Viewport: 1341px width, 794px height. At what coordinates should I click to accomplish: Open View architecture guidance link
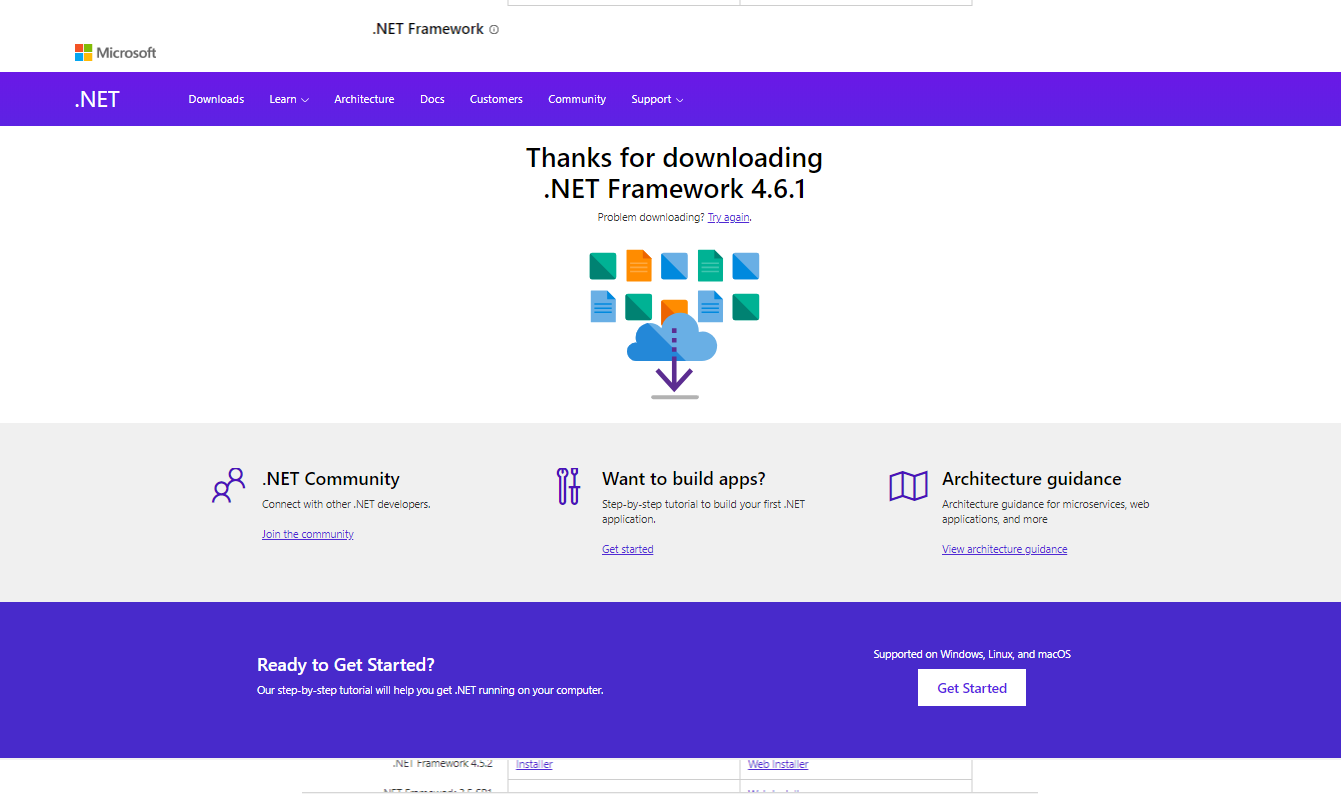pyautogui.click(x=1004, y=549)
